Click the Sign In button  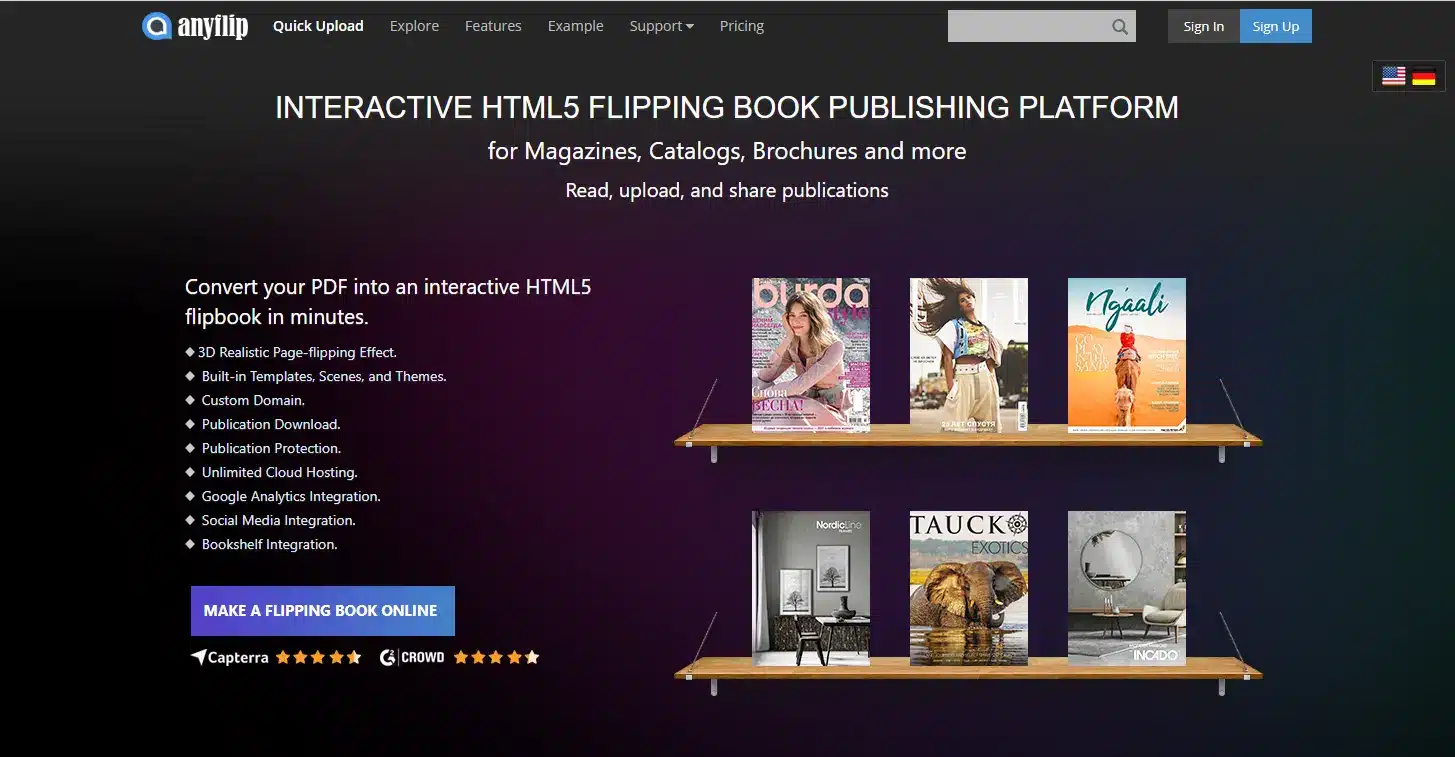click(1204, 26)
